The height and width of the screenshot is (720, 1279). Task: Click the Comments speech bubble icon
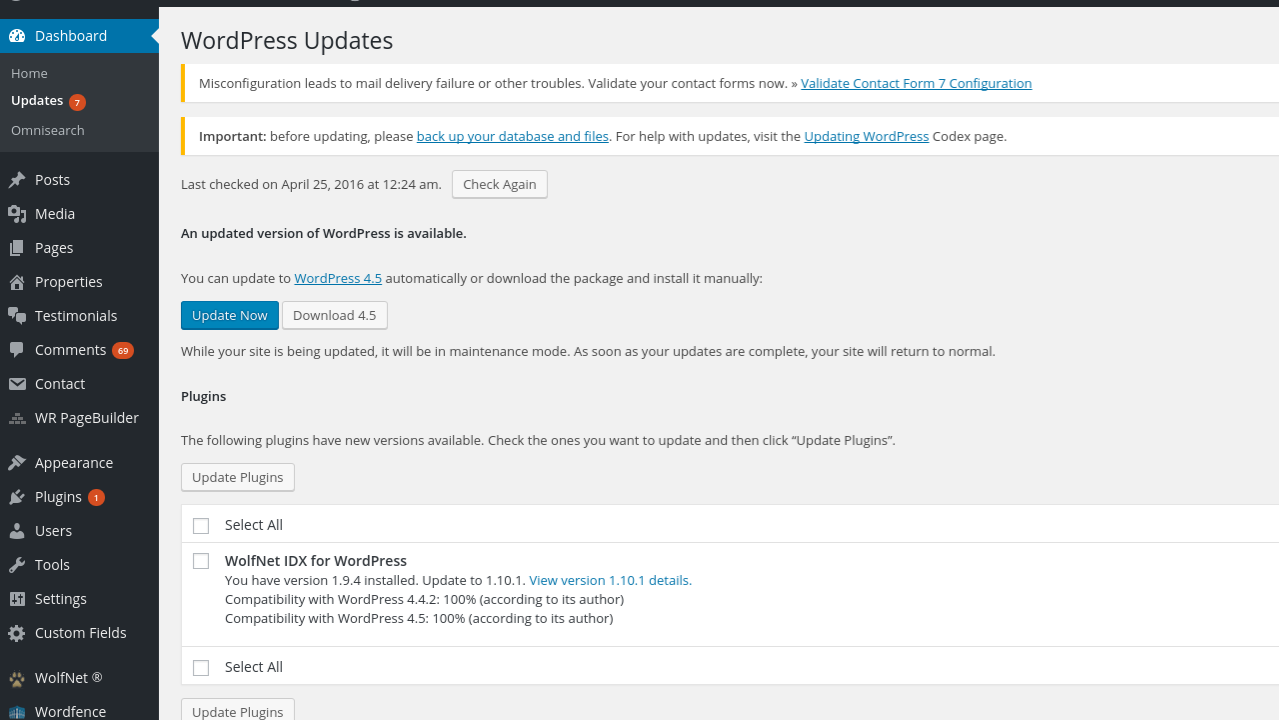[x=17, y=350]
